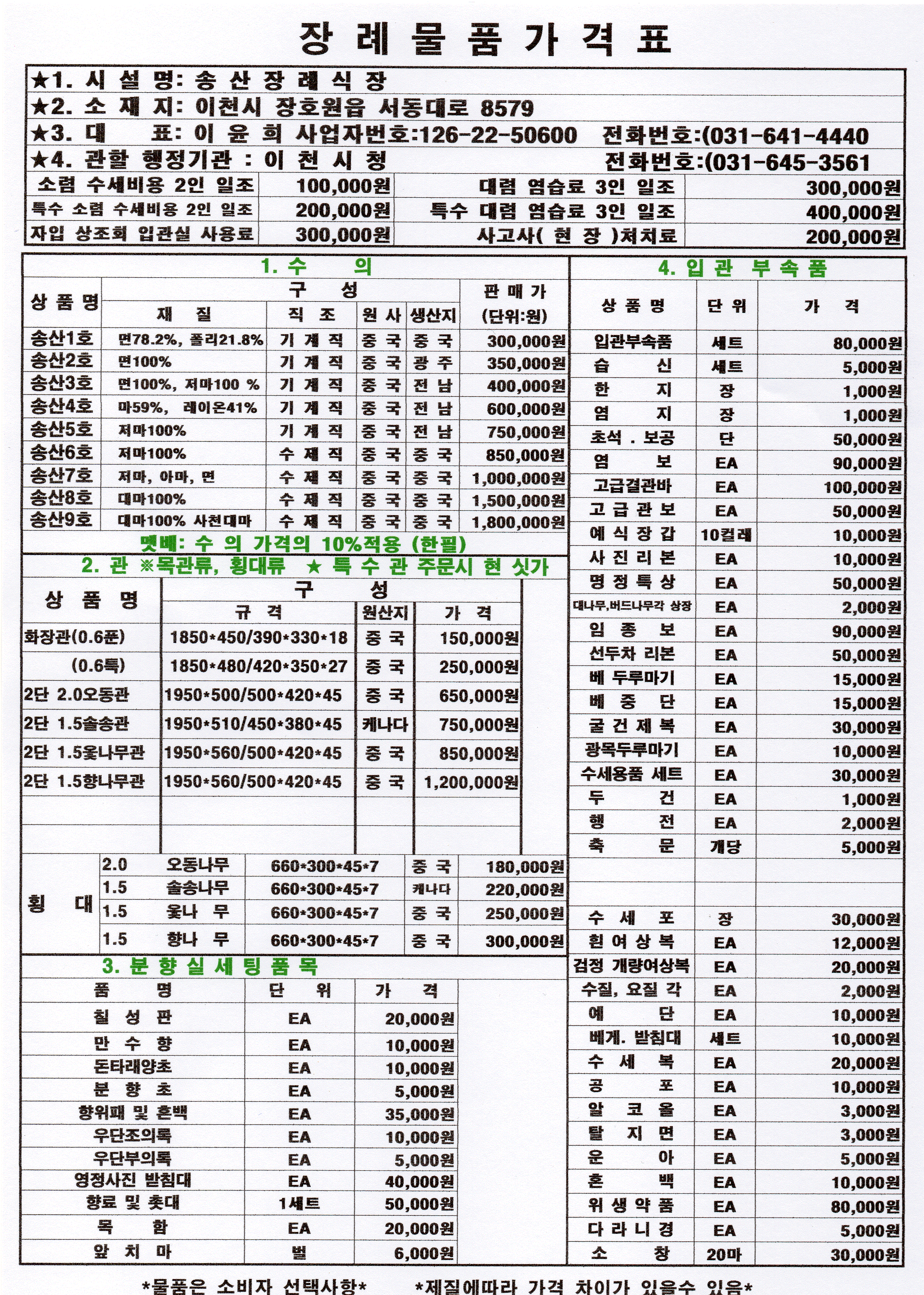The height and width of the screenshot is (1295, 924).
Task: Select row 송산6호
Action: 295,454
